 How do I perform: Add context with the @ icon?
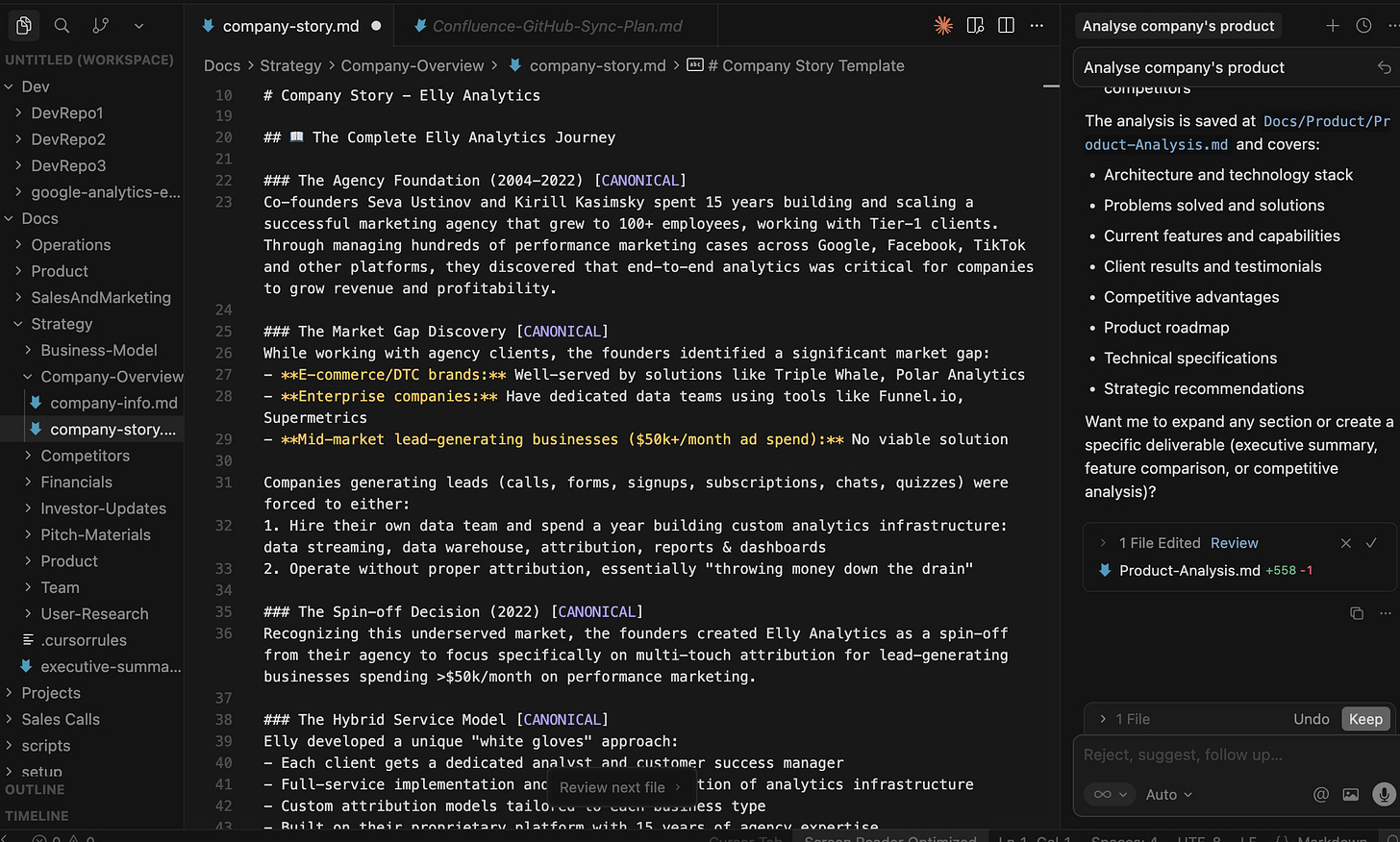[1321, 794]
